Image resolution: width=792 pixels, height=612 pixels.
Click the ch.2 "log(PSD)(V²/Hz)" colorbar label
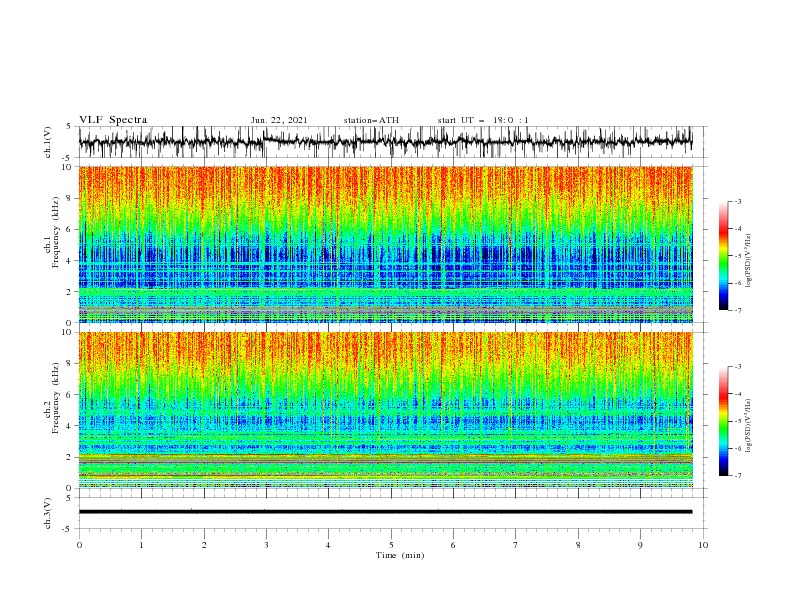pyautogui.click(x=748, y=426)
